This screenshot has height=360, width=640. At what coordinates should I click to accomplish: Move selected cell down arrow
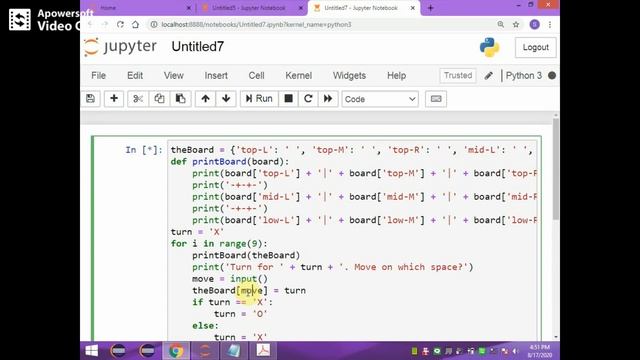pyautogui.click(x=226, y=99)
